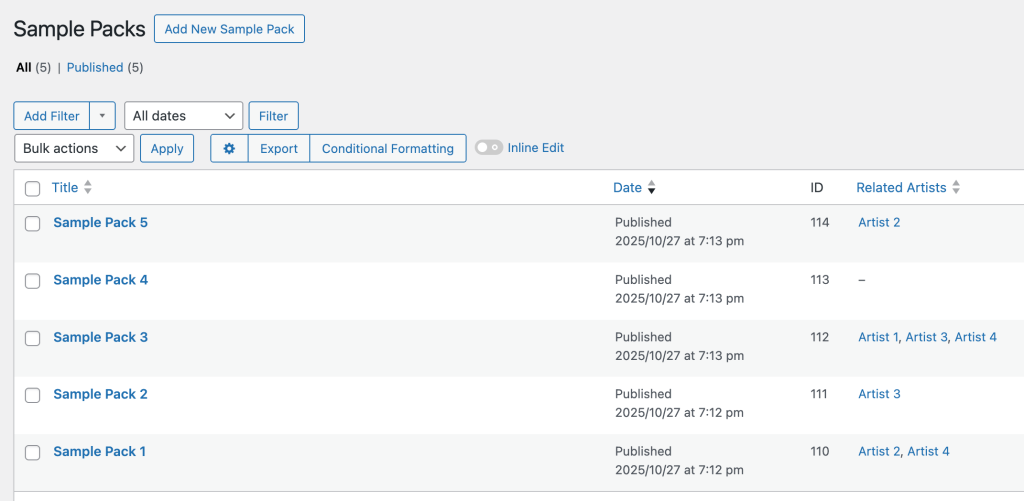Click the Related Artists sort arrows
The image size is (1024, 501).
pyautogui.click(x=956, y=187)
